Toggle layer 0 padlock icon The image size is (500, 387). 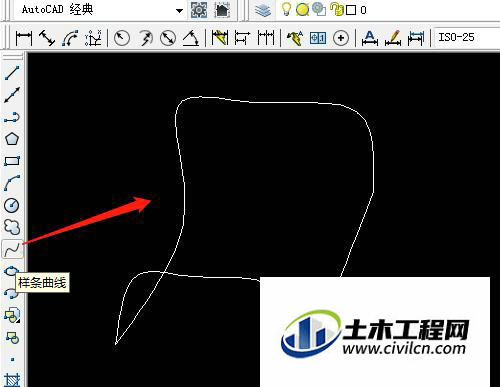[x=337, y=9]
